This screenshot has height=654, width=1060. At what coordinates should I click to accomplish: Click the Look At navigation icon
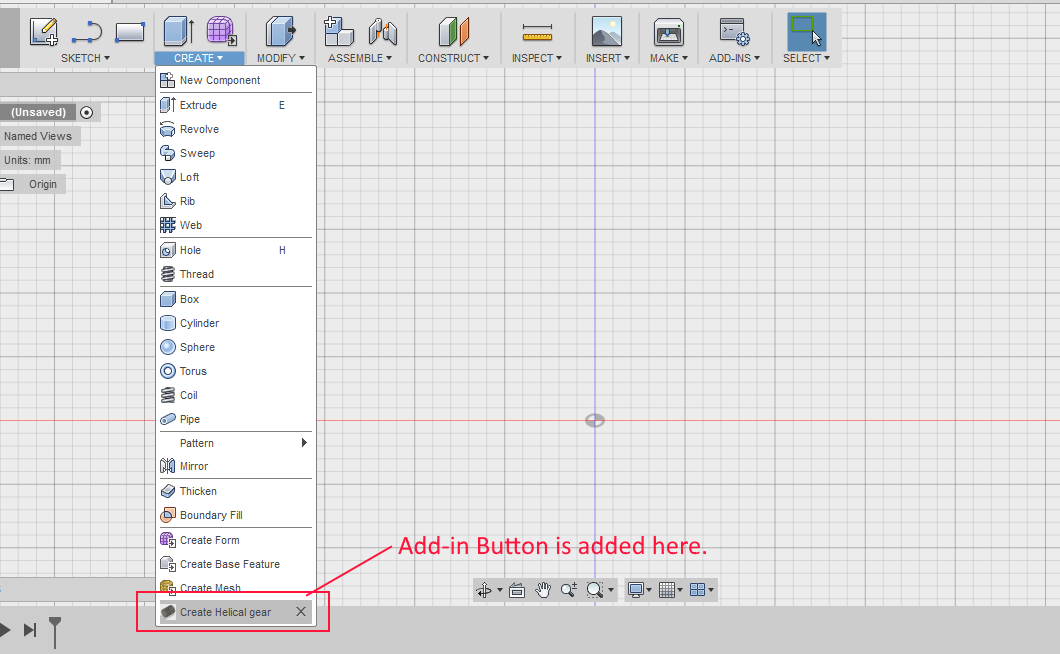[517, 590]
